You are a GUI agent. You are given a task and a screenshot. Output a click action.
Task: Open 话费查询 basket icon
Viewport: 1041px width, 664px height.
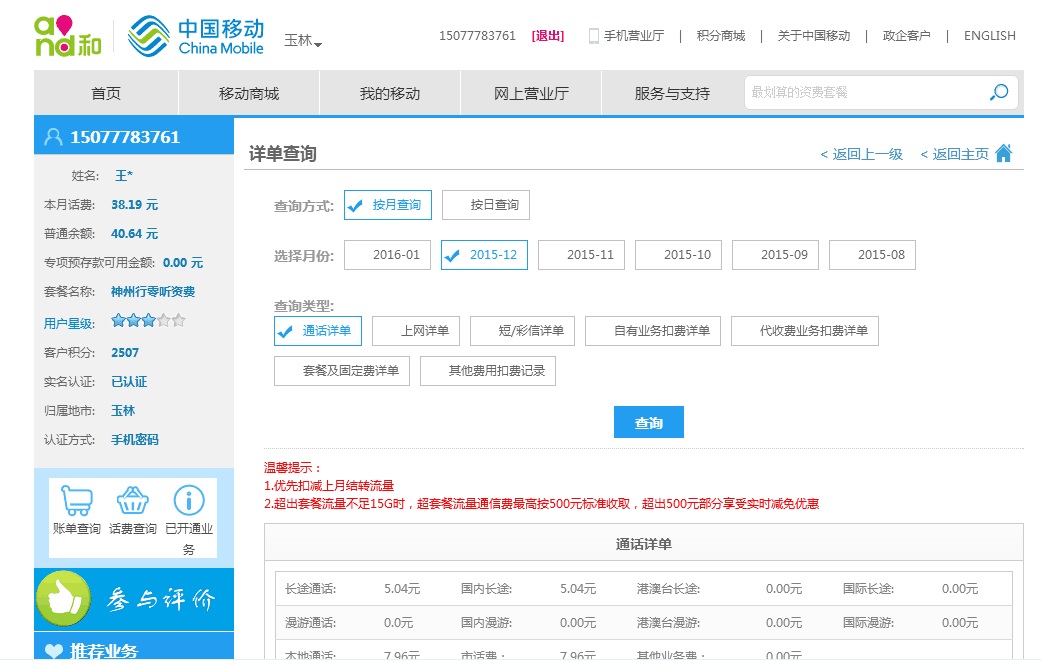[132, 501]
